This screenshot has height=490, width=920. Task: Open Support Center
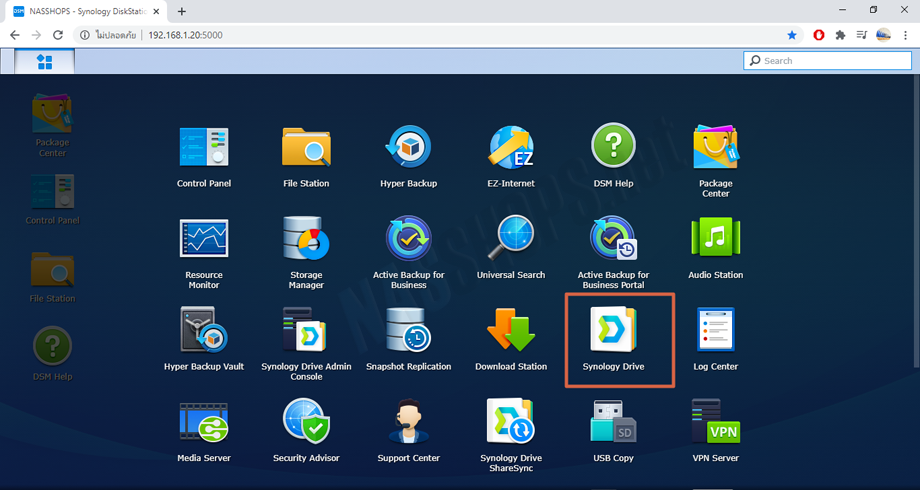click(x=408, y=431)
